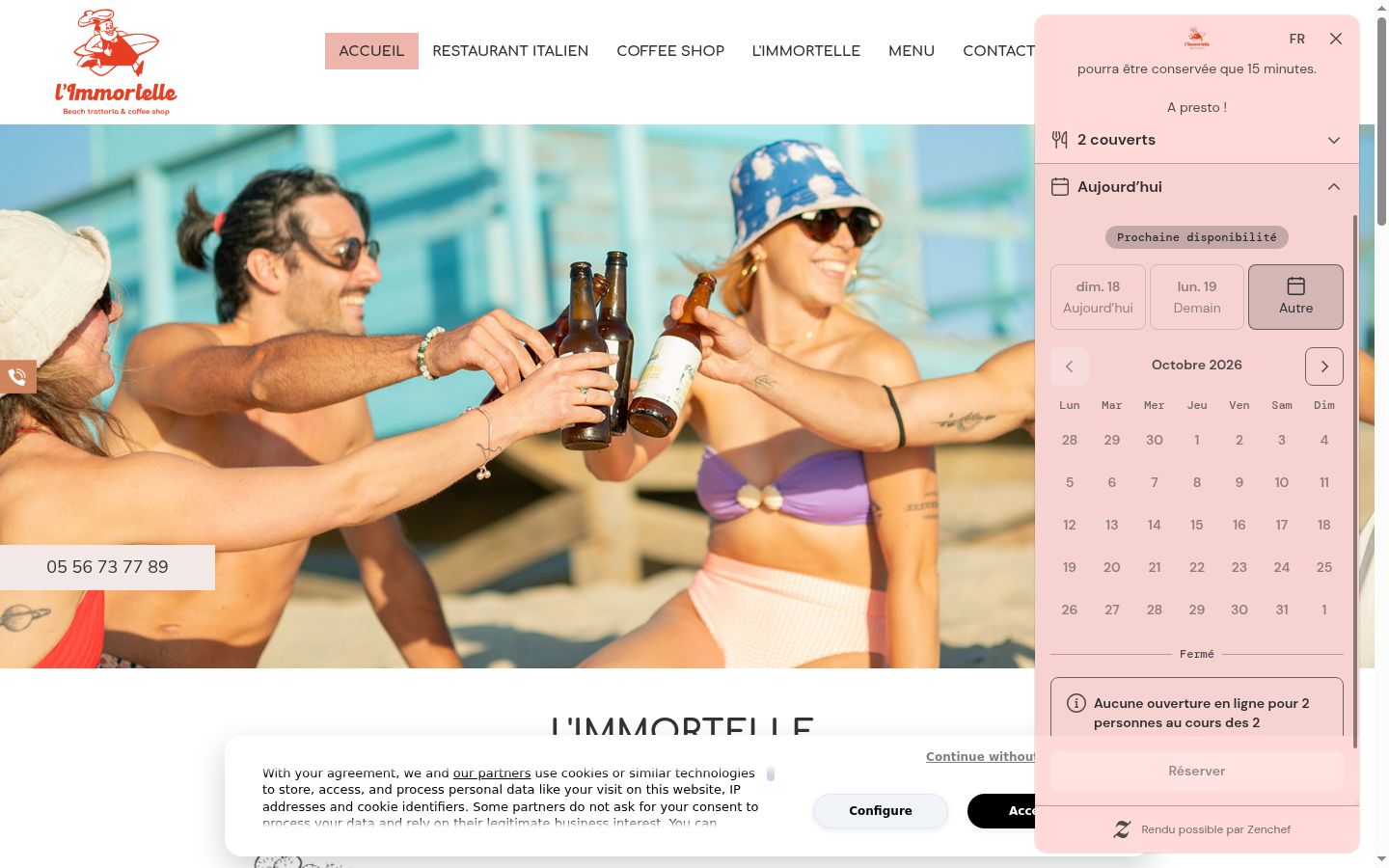
Task: Go to previous month in calendar
Action: point(1070,366)
